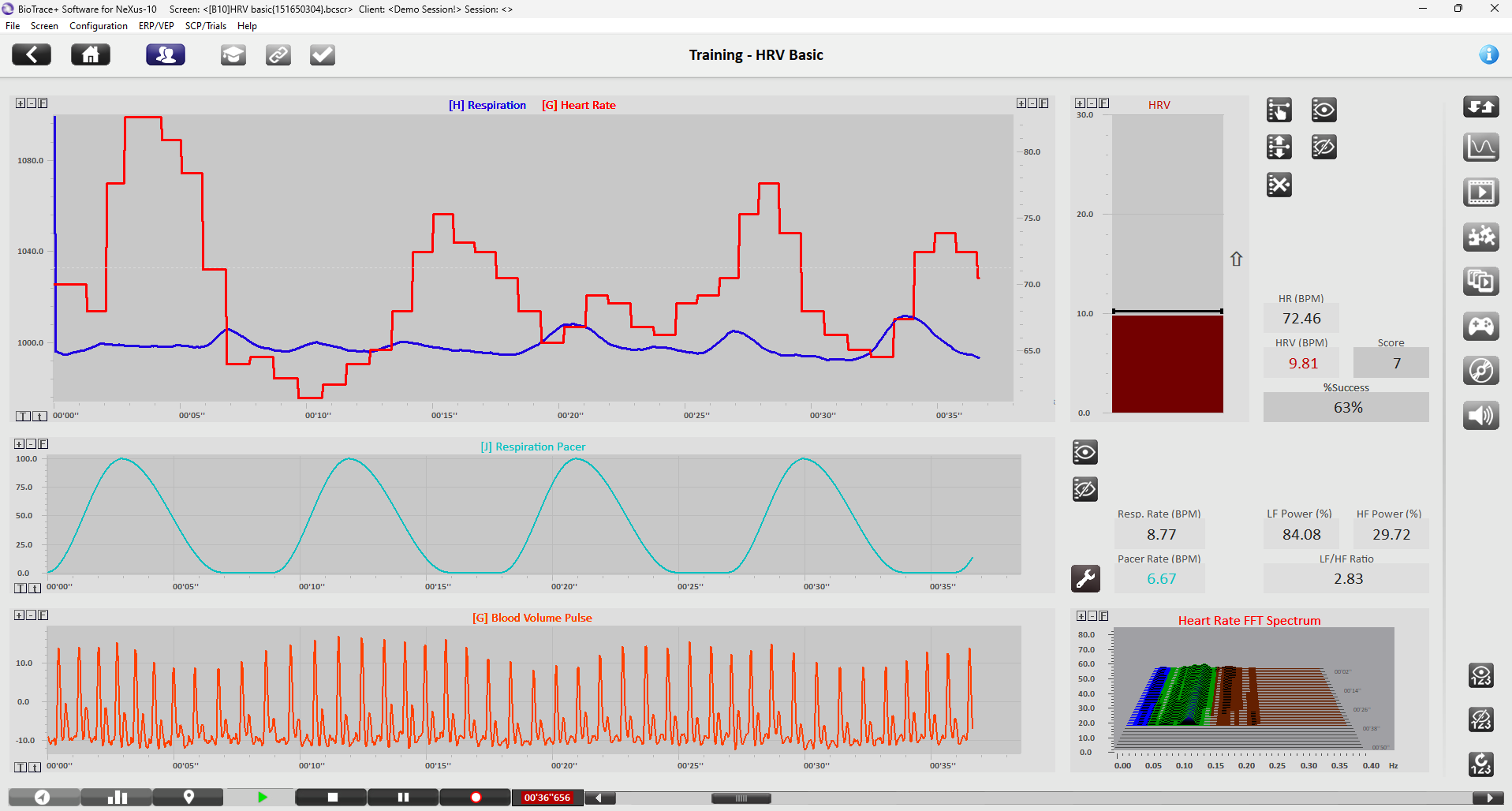Click the blue info icon

click(1488, 54)
